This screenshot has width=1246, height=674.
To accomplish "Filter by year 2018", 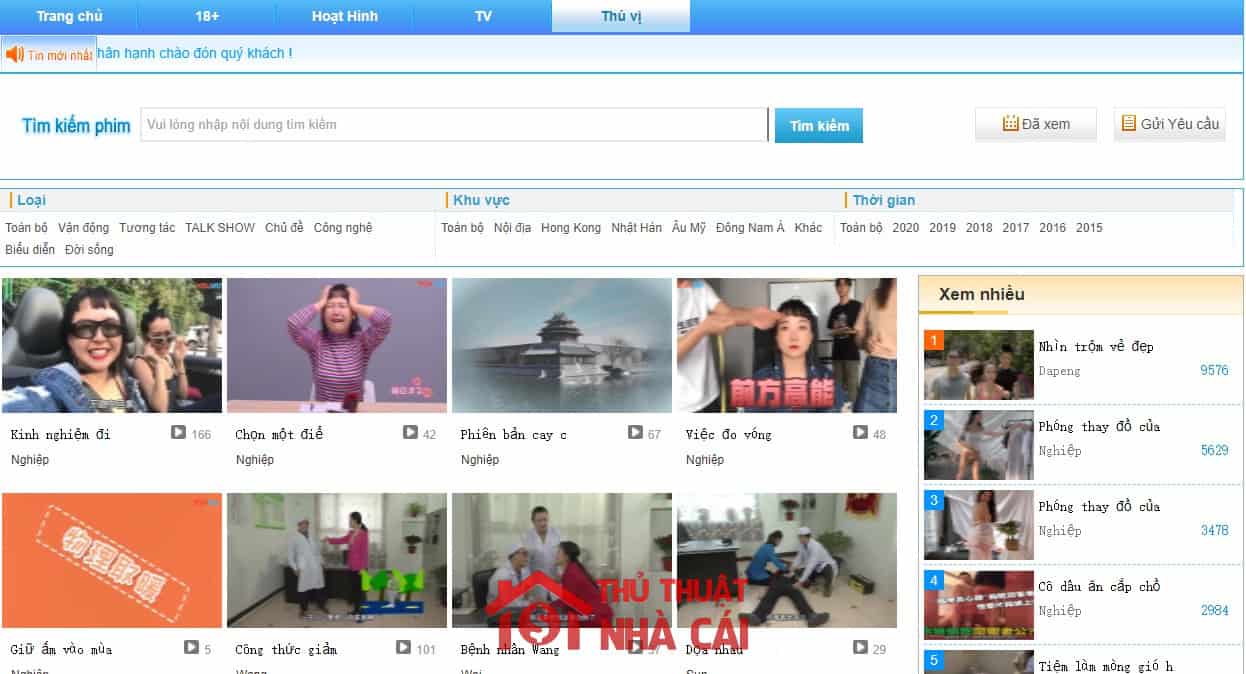I will click(x=979, y=228).
